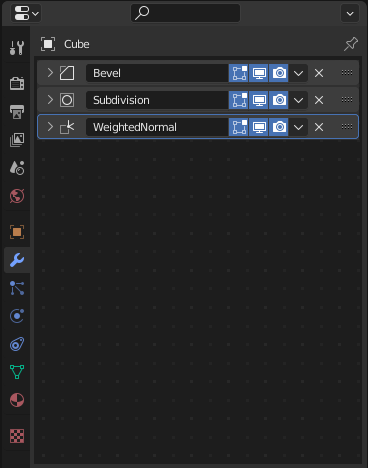Expand the WeightedNormal modifier panel
The image size is (368, 468).
pyautogui.click(x=50, y=127)
